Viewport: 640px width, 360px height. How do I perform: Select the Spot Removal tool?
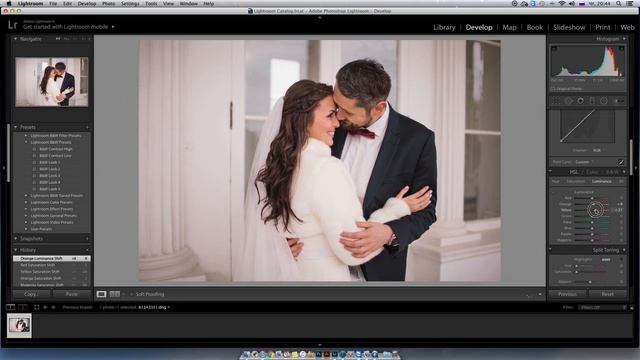click(569, 101)
